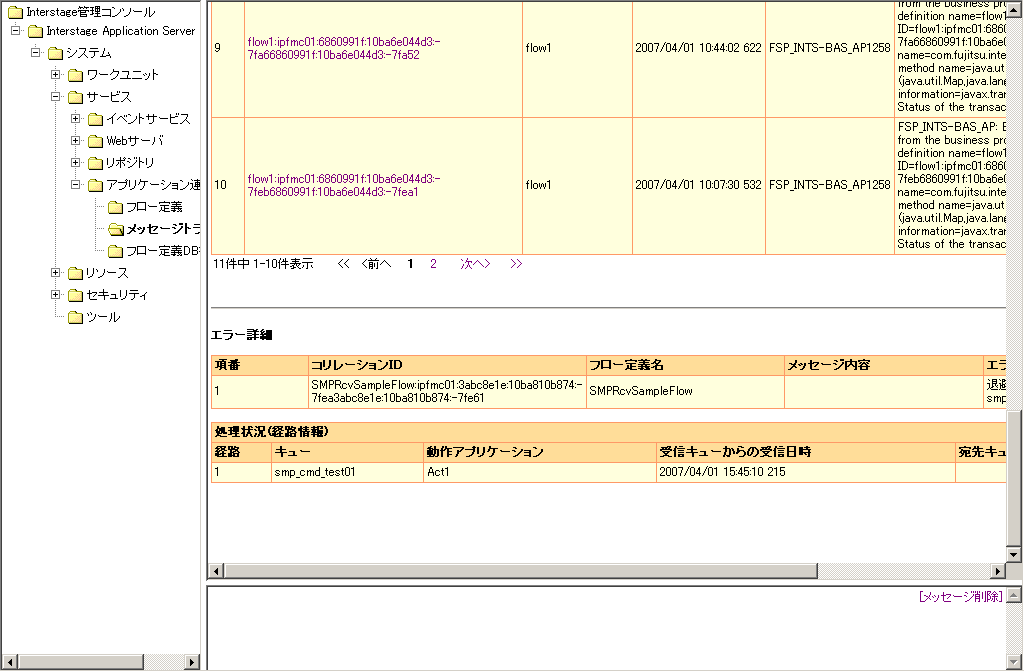This screenshot has width=1024, height=671.
Task: Go to page 2 of results
Action: tap(433, 264)
